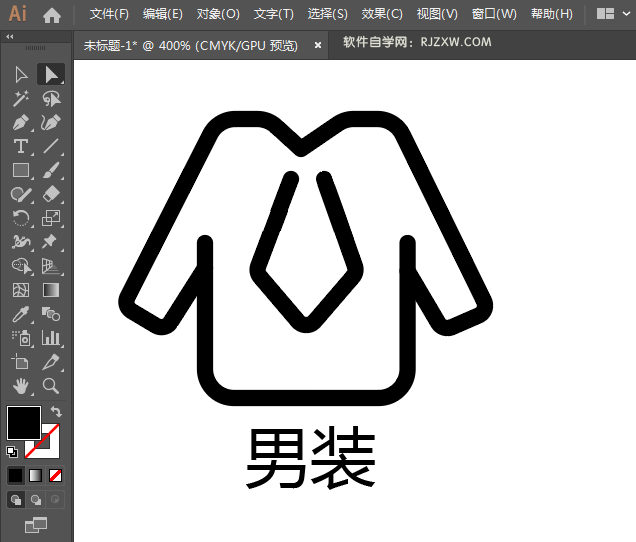
Task: Enable Draw Behind mode
Action: pyautogui.click(x=36, y=500)
